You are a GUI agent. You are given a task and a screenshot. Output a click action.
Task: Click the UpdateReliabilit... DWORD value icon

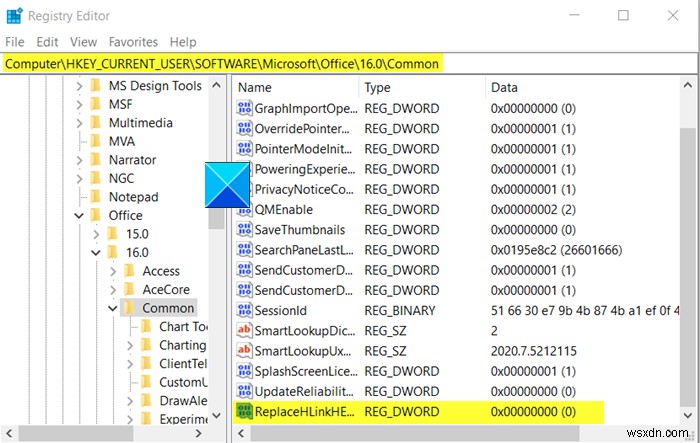tap(244, 391)
